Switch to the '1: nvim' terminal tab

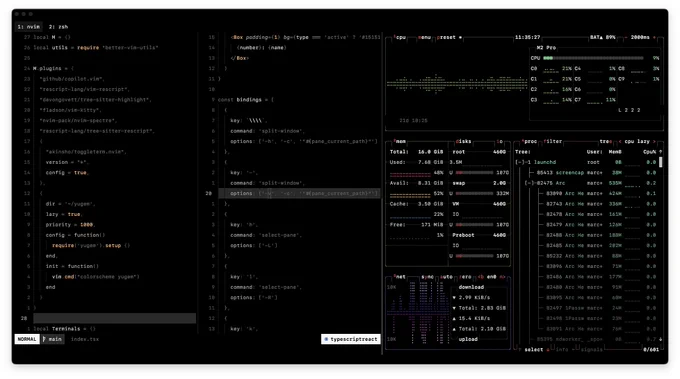(29, 27)
